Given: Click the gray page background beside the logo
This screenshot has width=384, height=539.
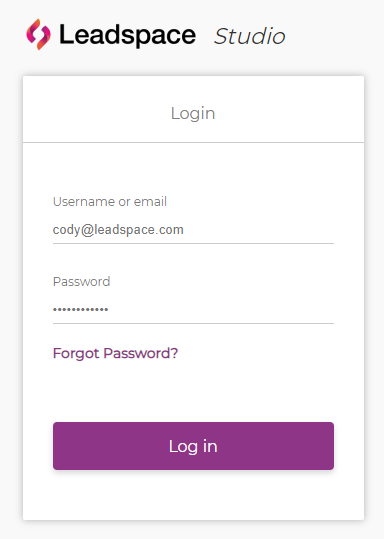Looking at the screenshot, I should (333, 36).
